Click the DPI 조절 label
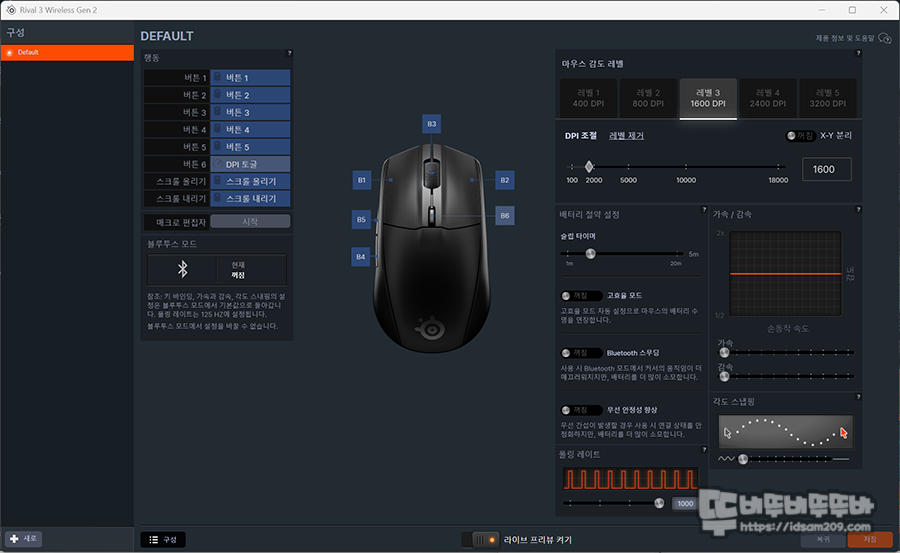This screenshot has height=553, width=900. point(580,136)
